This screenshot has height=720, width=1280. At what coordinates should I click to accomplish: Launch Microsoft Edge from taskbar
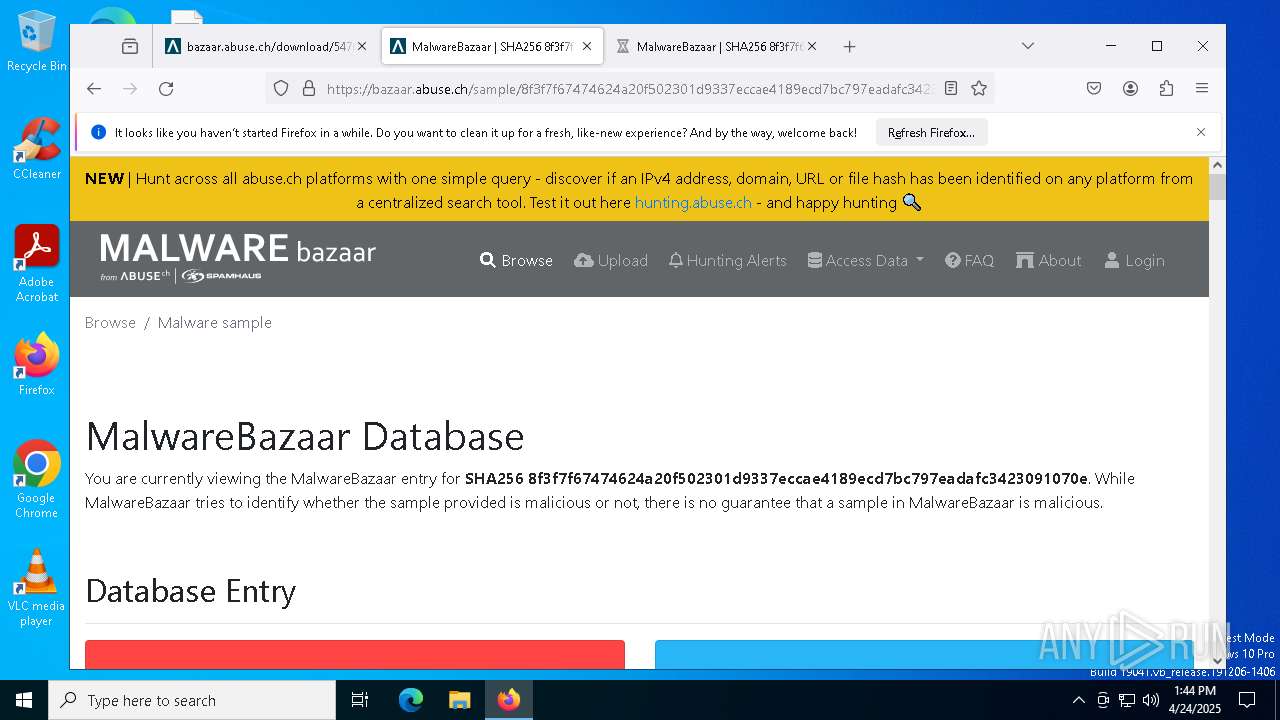(411, 700)
